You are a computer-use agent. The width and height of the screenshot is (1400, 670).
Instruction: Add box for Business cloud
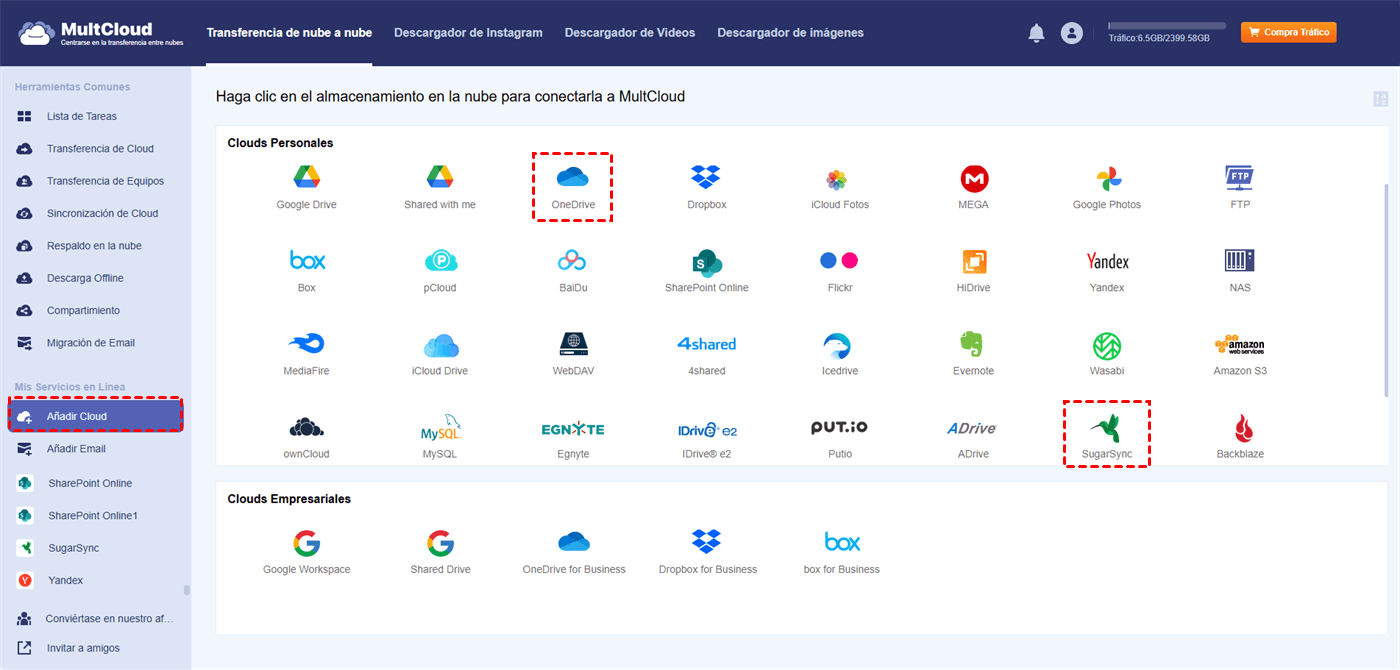[x=842, y=542]
